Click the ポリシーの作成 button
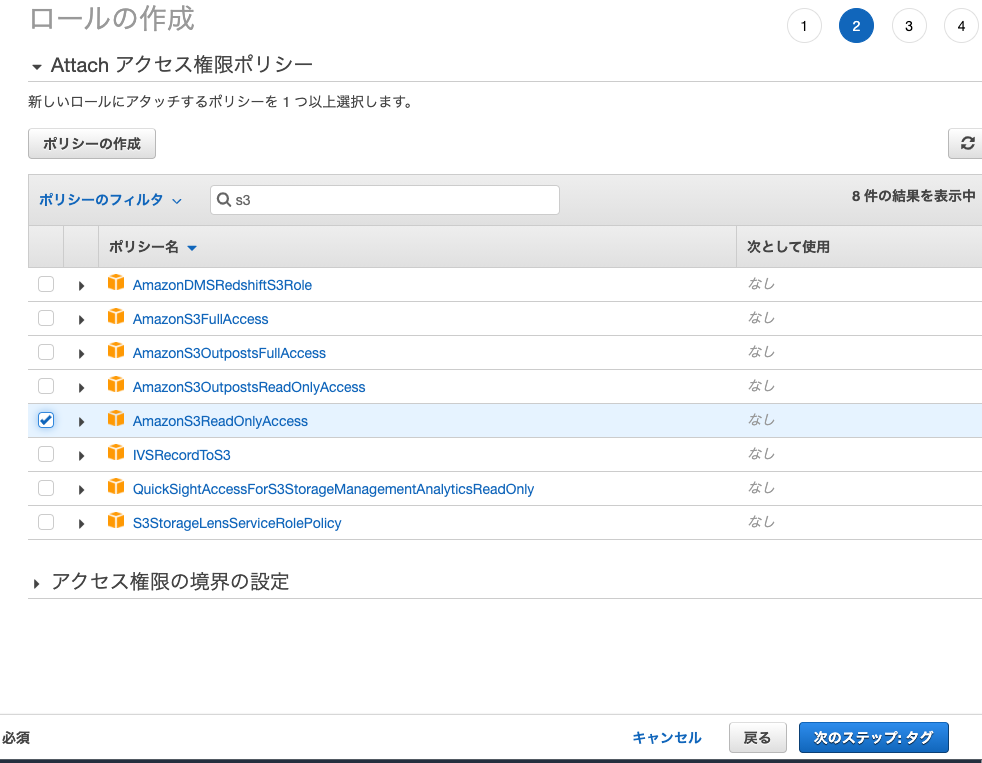This screenshot has height=763, width=982. click(x=92, y=143)
